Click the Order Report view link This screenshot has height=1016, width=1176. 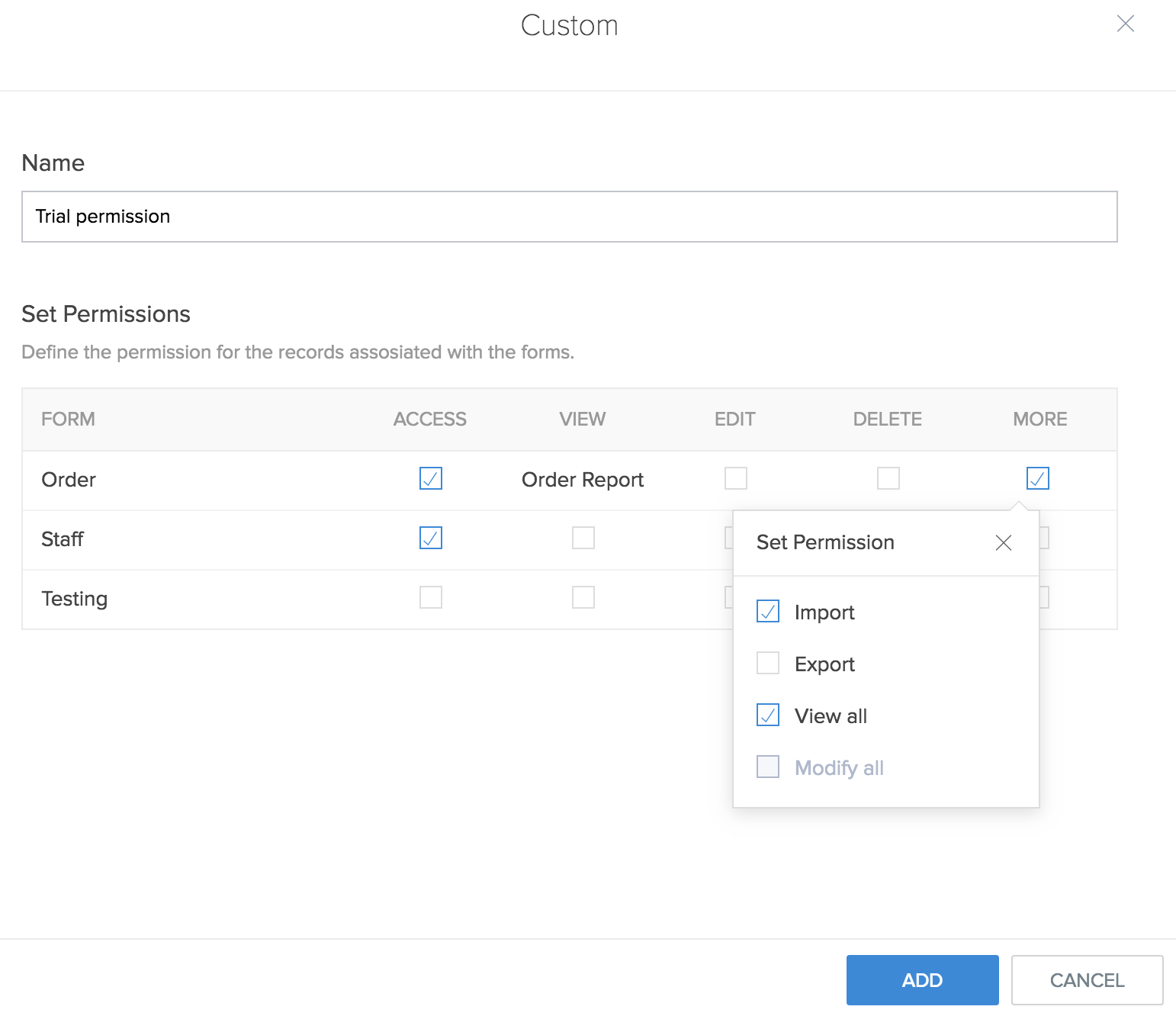tap(583, 480)
